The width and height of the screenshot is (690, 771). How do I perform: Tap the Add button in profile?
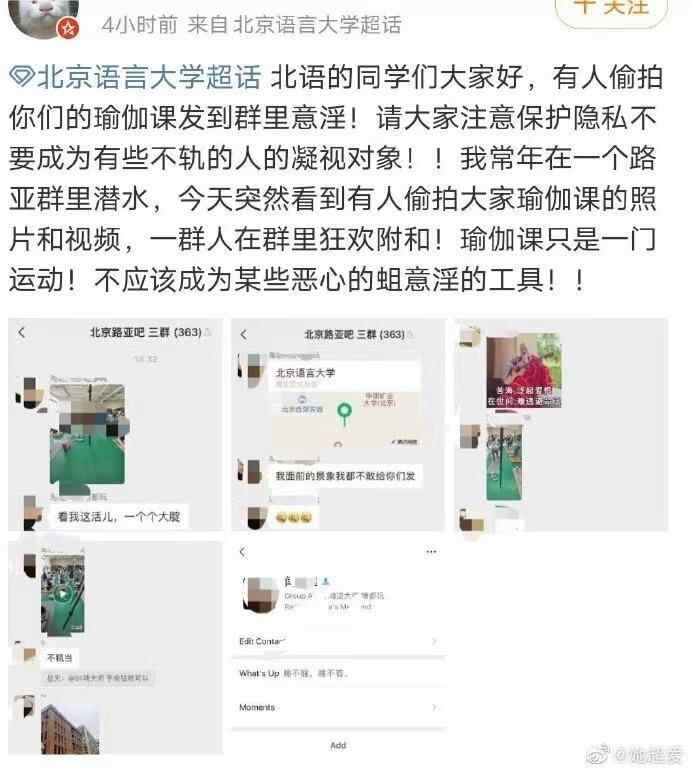tap(338, 745)
